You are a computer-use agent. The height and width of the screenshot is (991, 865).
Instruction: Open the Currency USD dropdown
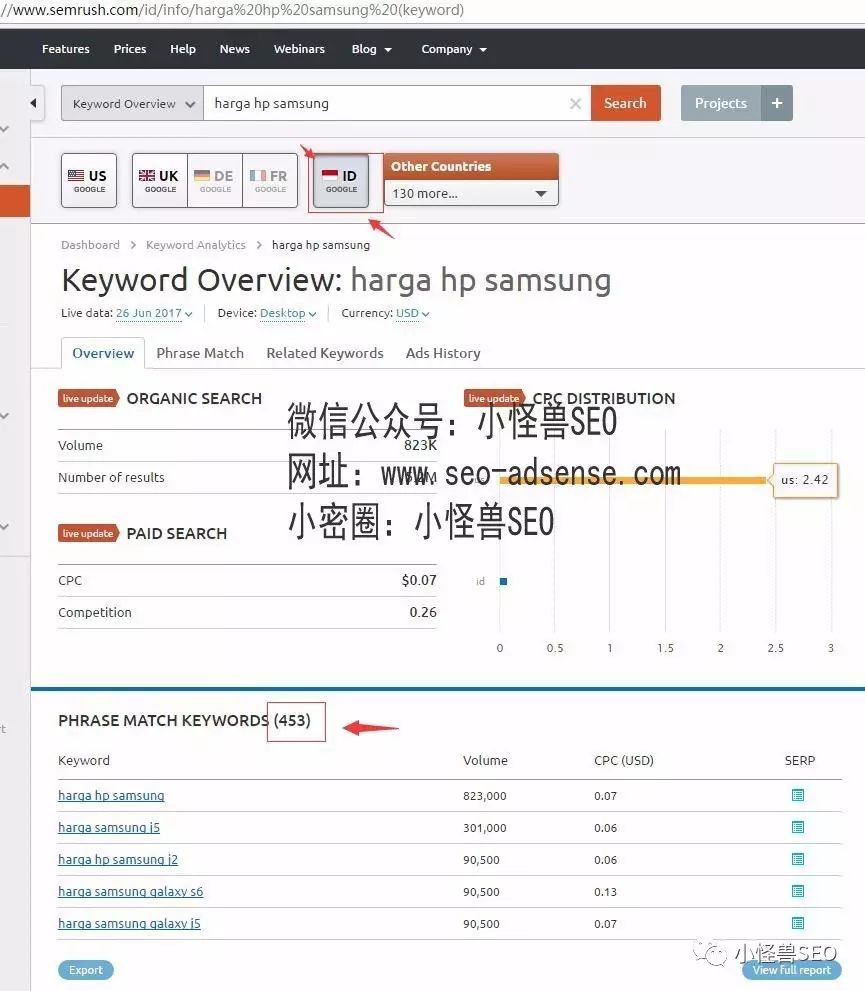(x=412, y=313)
